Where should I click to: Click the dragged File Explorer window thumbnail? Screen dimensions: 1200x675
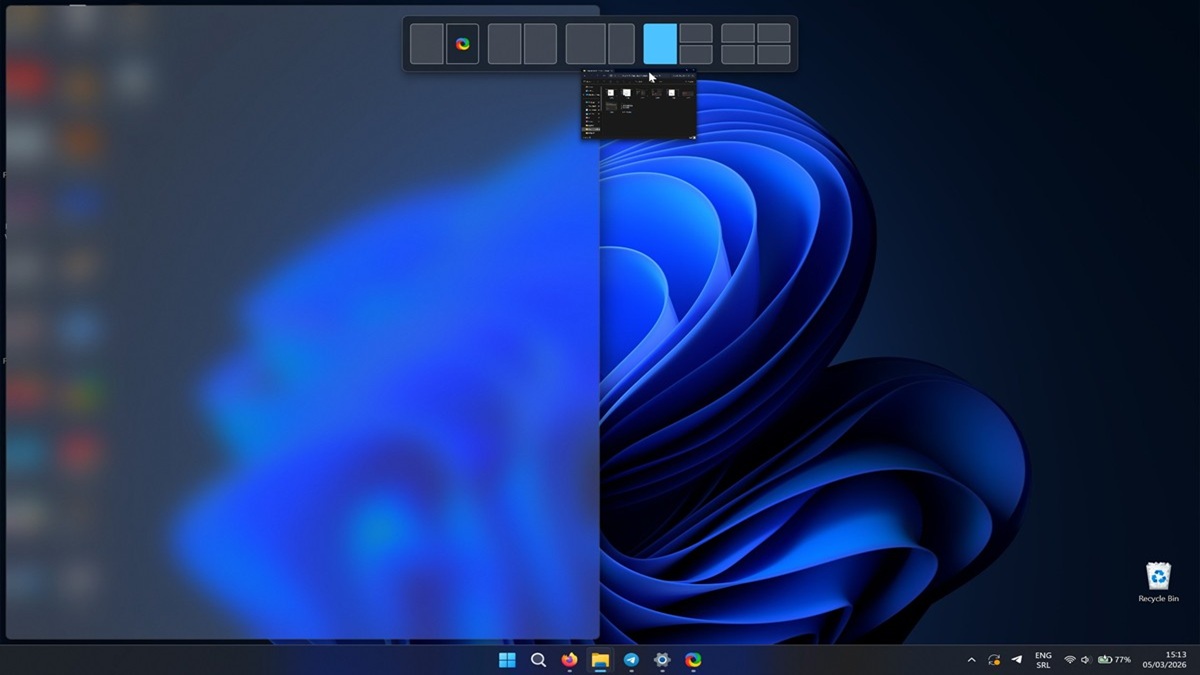638,104
